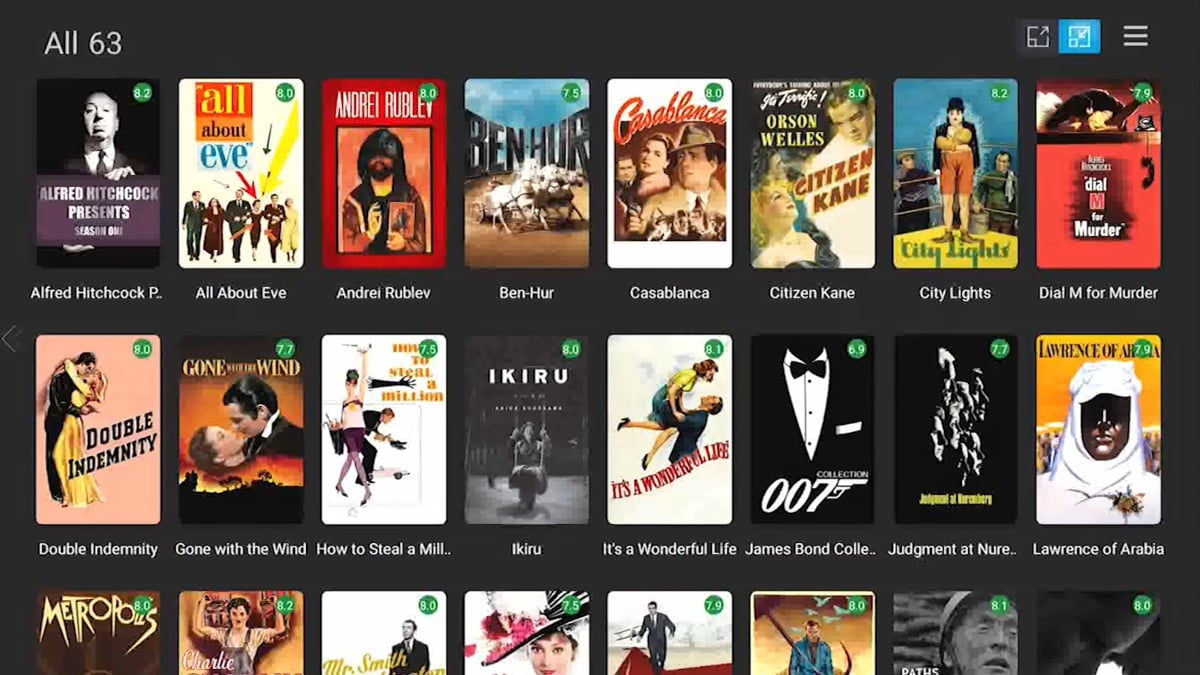Click 'It's a Wonderful Life' title text
The image size is (1200, 675).
point(670,549)
